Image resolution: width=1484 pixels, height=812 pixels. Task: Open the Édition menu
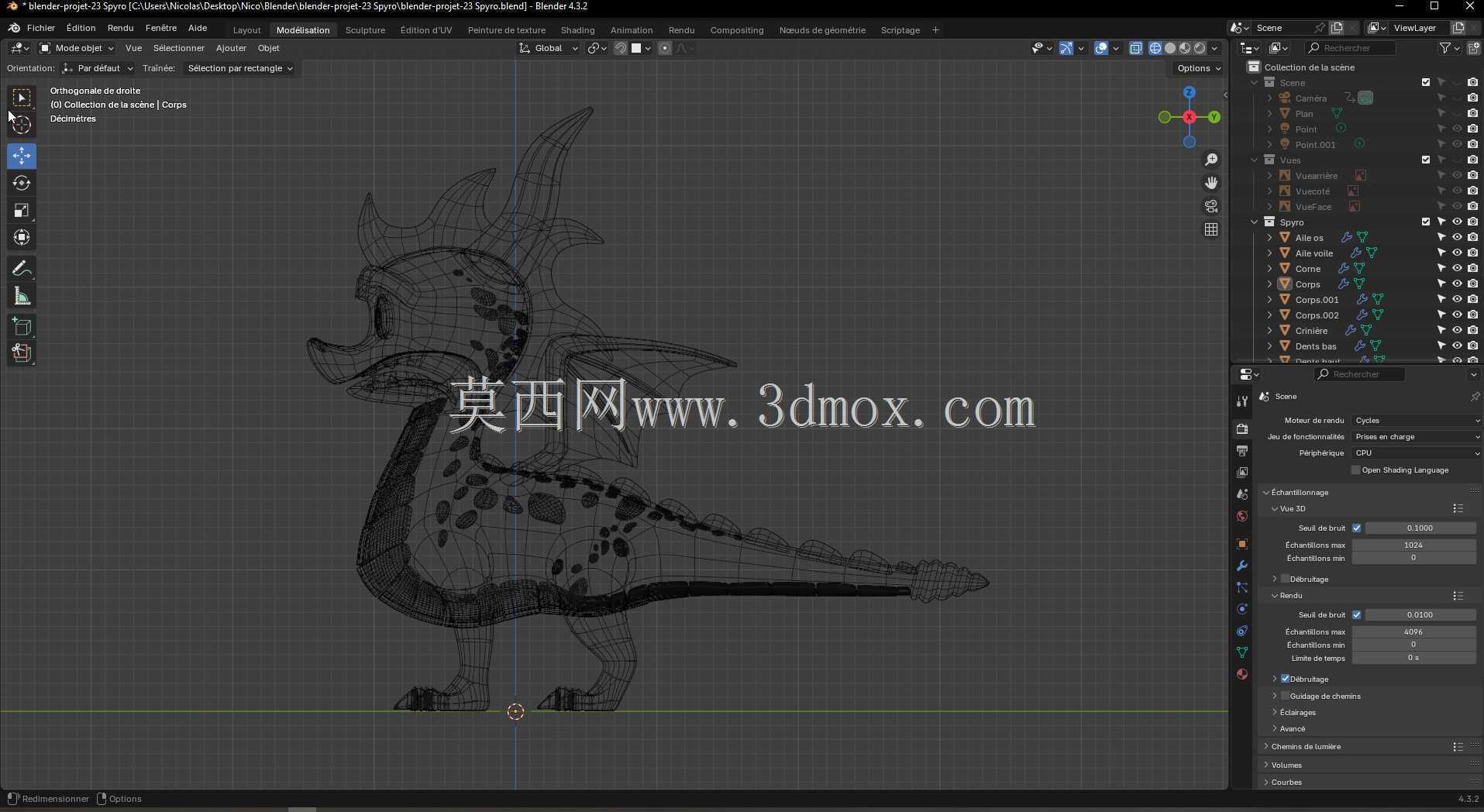tap(81, 28)
